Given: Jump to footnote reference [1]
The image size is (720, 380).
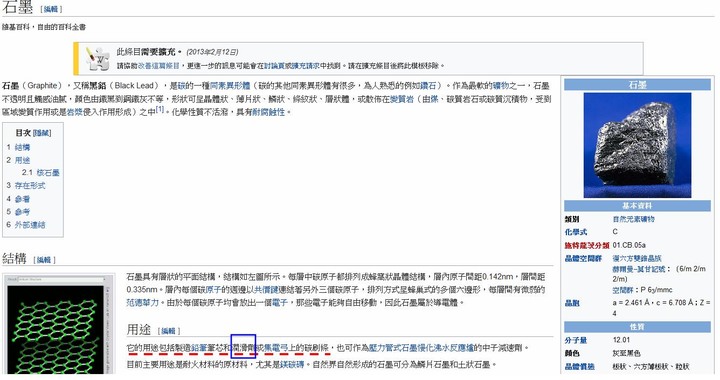Looking at the screenshot, I should 159,109.
